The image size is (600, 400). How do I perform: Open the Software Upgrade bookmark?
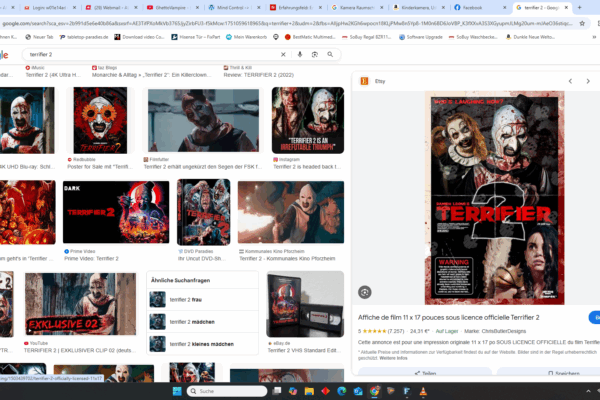tap(421, 37)
